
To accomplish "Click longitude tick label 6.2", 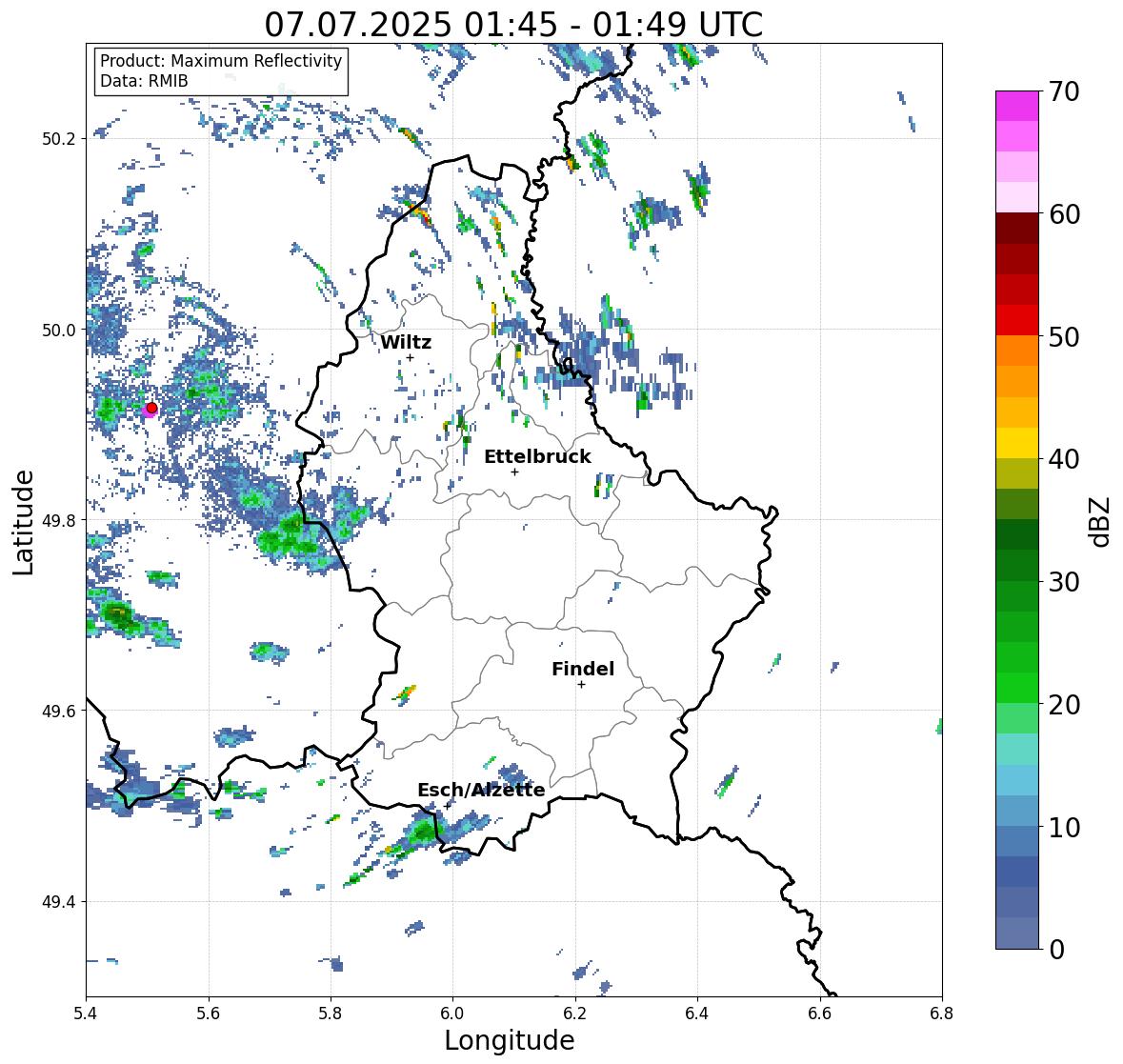I will (575, 1014).
